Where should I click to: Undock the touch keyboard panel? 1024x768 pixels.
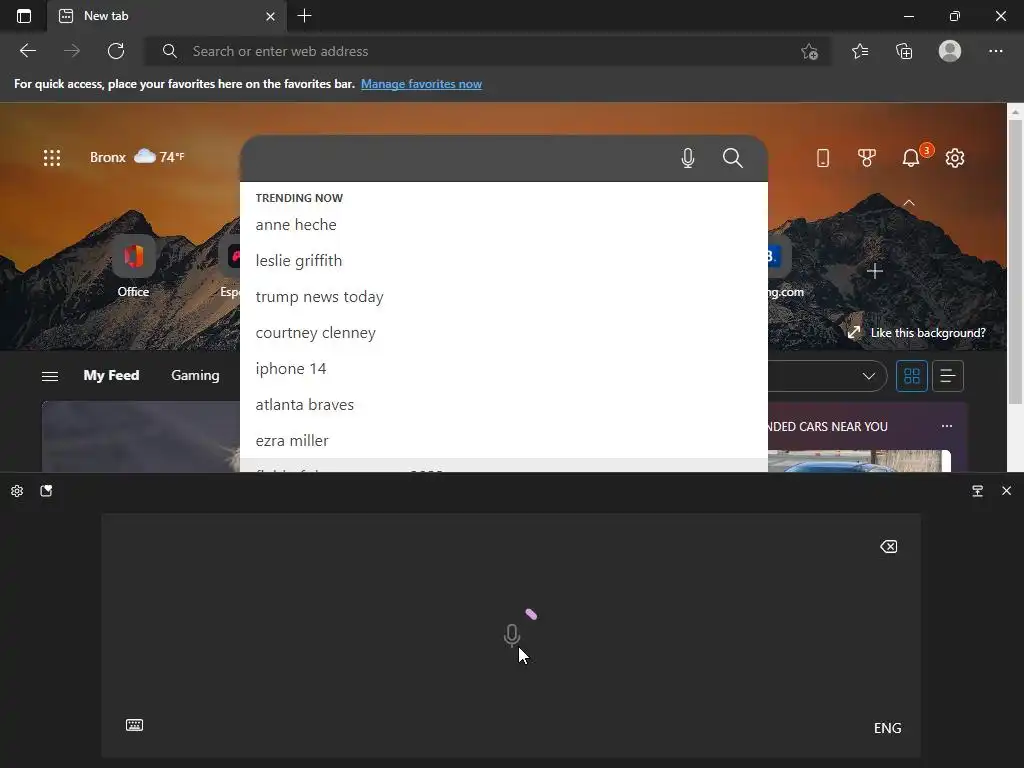(x=978, y=491)
